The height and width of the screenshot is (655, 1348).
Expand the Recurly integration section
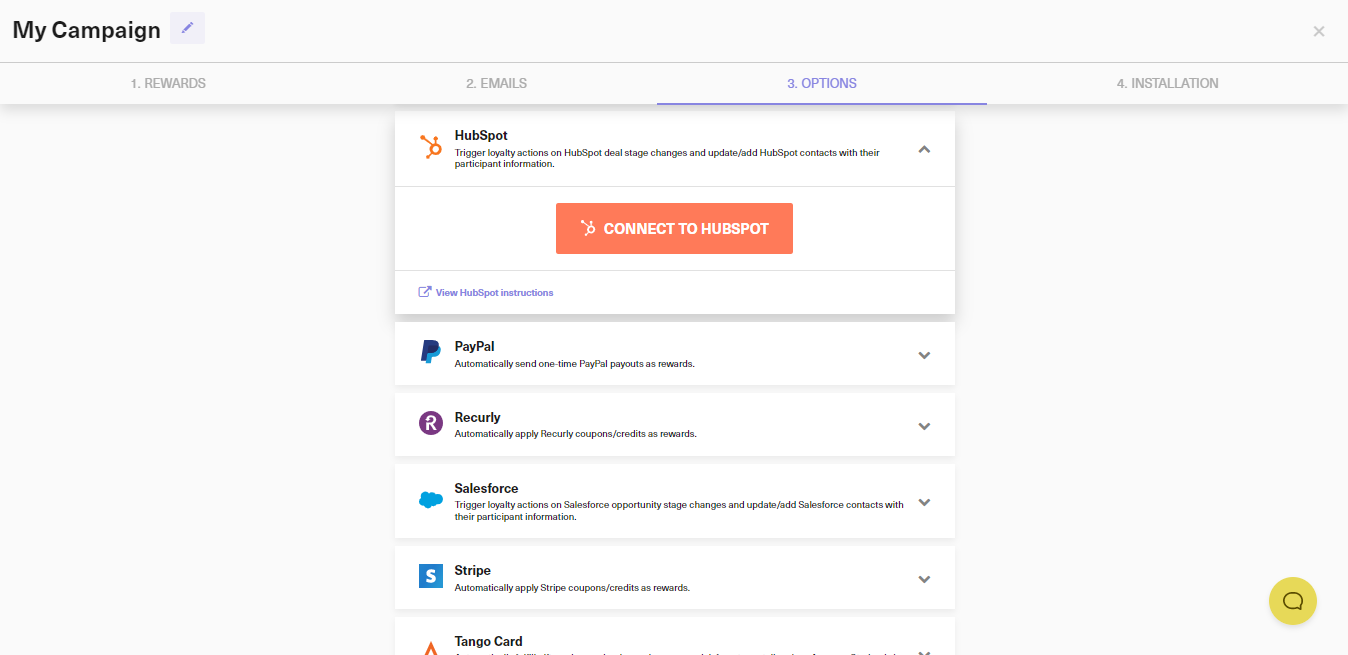point(924,425)
